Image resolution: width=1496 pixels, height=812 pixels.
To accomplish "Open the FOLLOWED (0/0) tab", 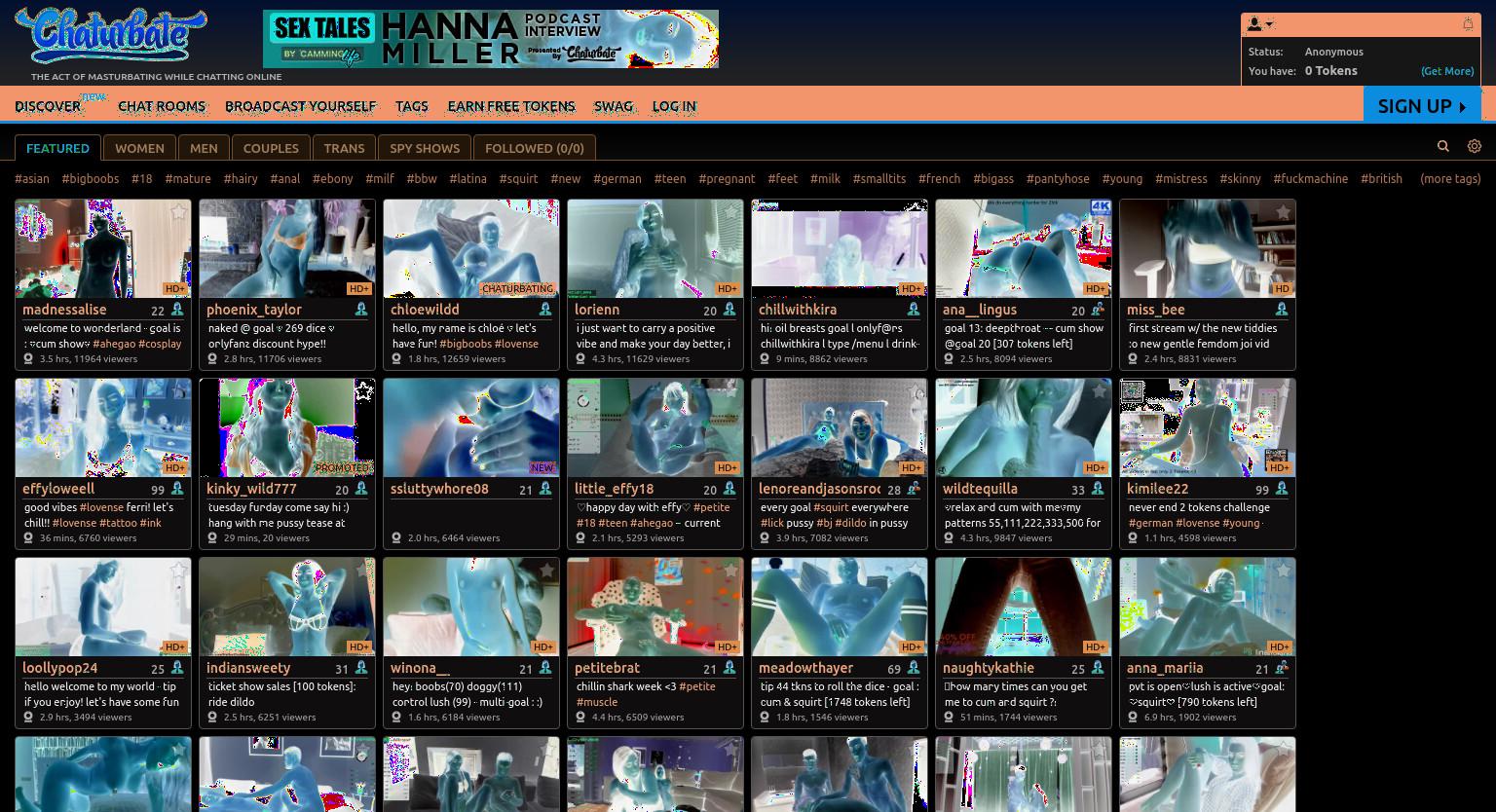I will coord(535,148).
